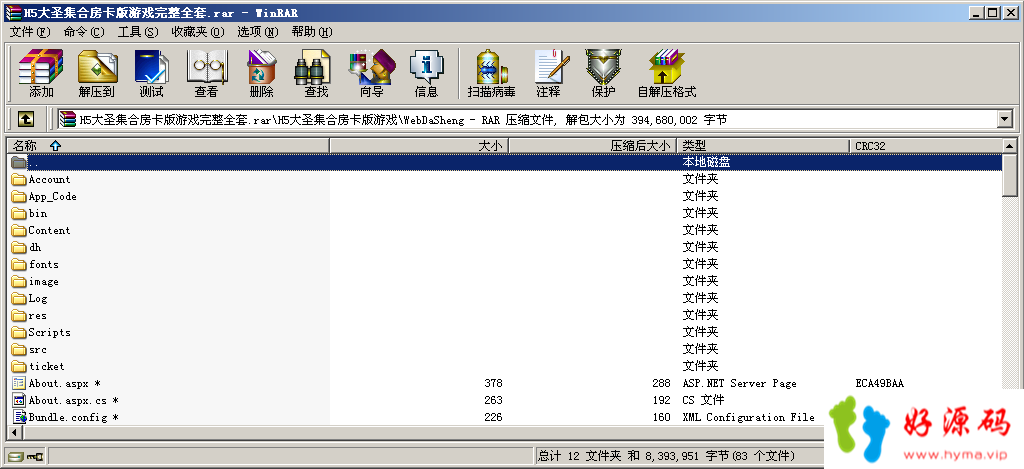This screenshot has width=1024, height=469.
Task: Click the vertical scrollbar up arrow
Action: (1010, 146)
